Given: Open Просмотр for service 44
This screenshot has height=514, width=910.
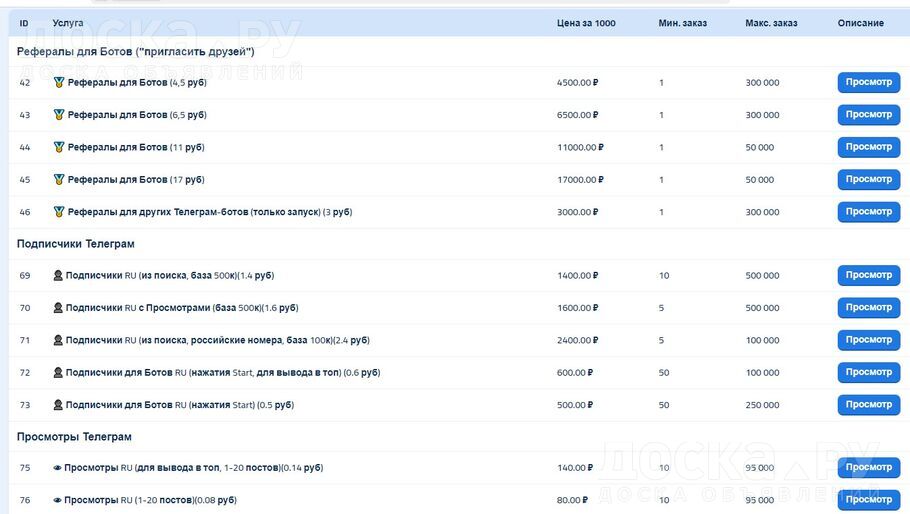Looking at the screenshot, I should point(869,147).
